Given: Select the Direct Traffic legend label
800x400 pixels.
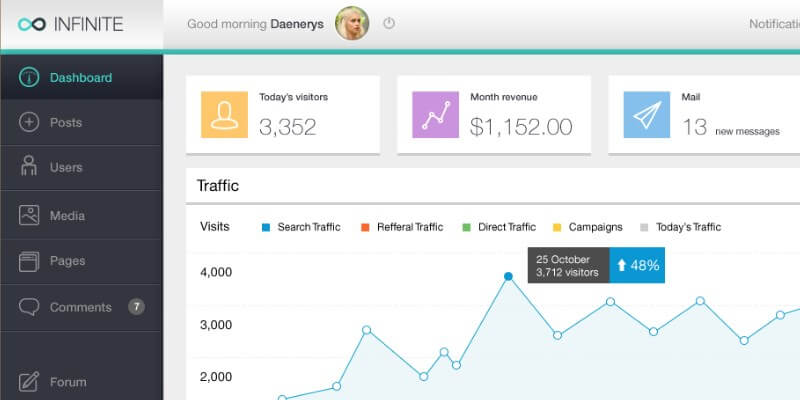Looking at the screenshot, I should point(507,227).
